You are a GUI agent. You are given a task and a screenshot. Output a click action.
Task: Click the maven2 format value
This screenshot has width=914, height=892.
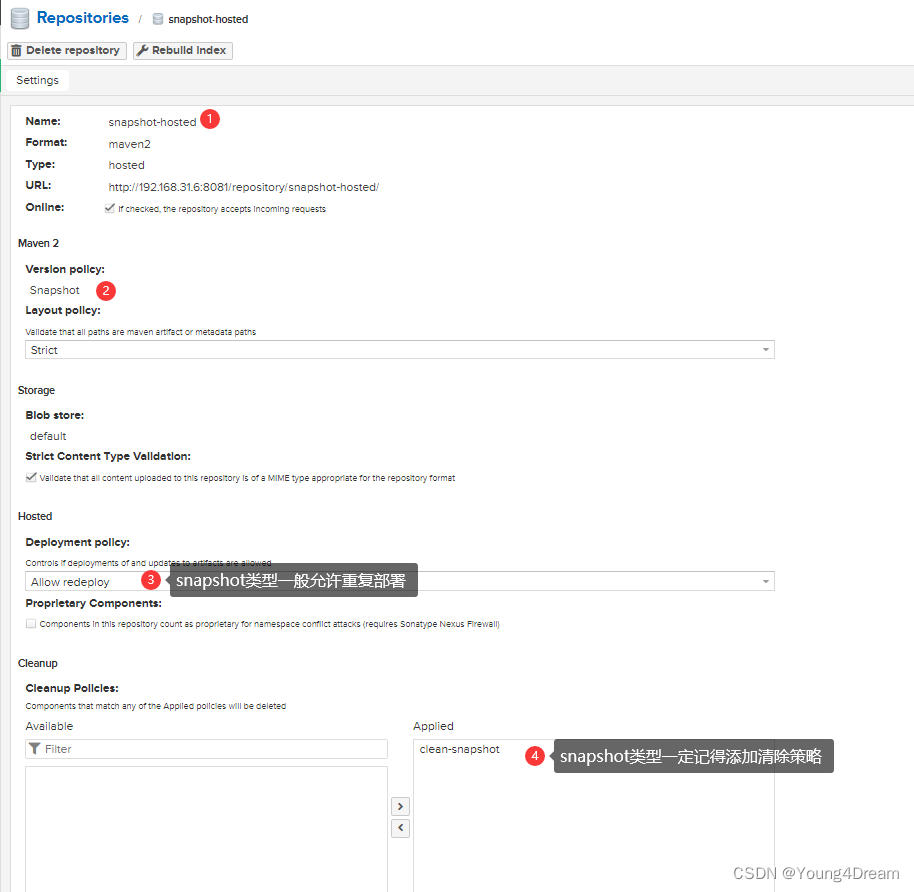129,144
